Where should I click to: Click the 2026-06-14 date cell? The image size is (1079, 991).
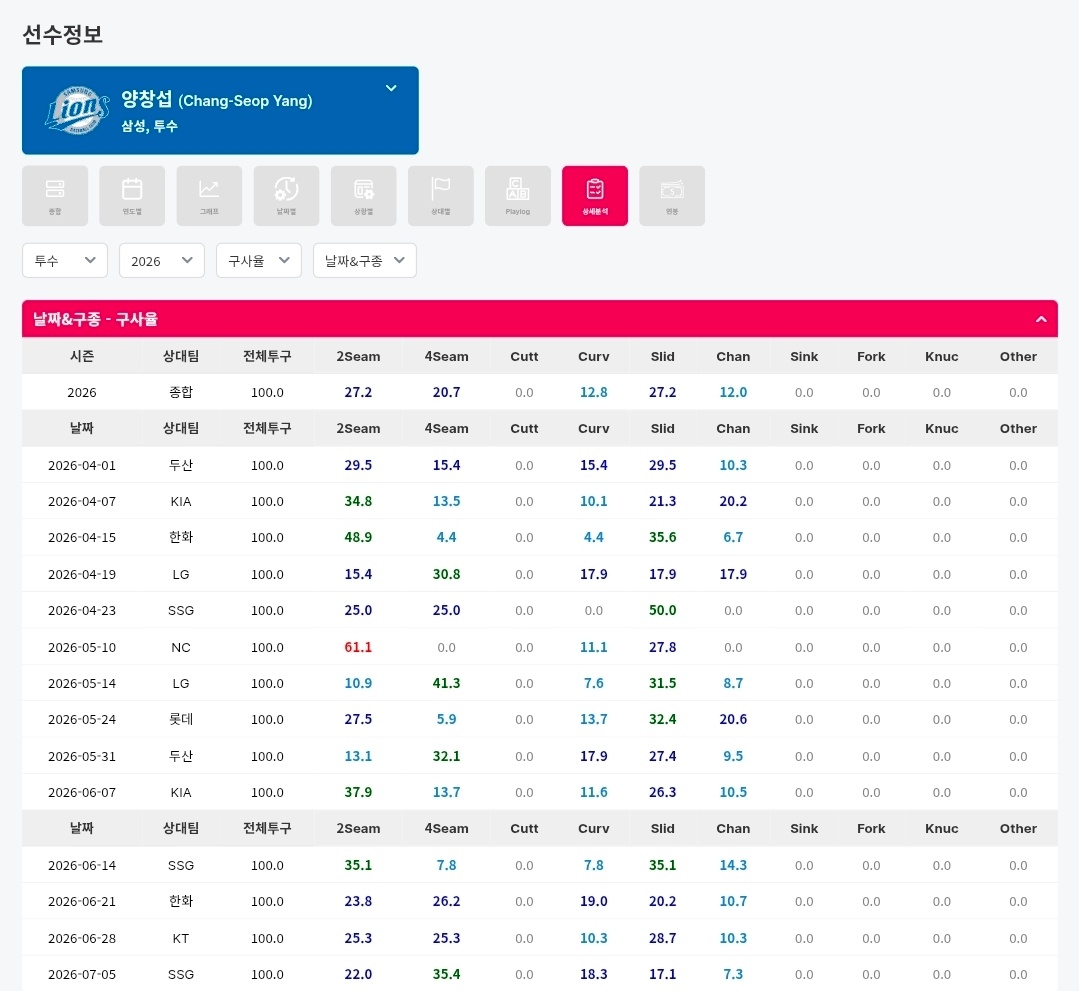coord(82,866)
